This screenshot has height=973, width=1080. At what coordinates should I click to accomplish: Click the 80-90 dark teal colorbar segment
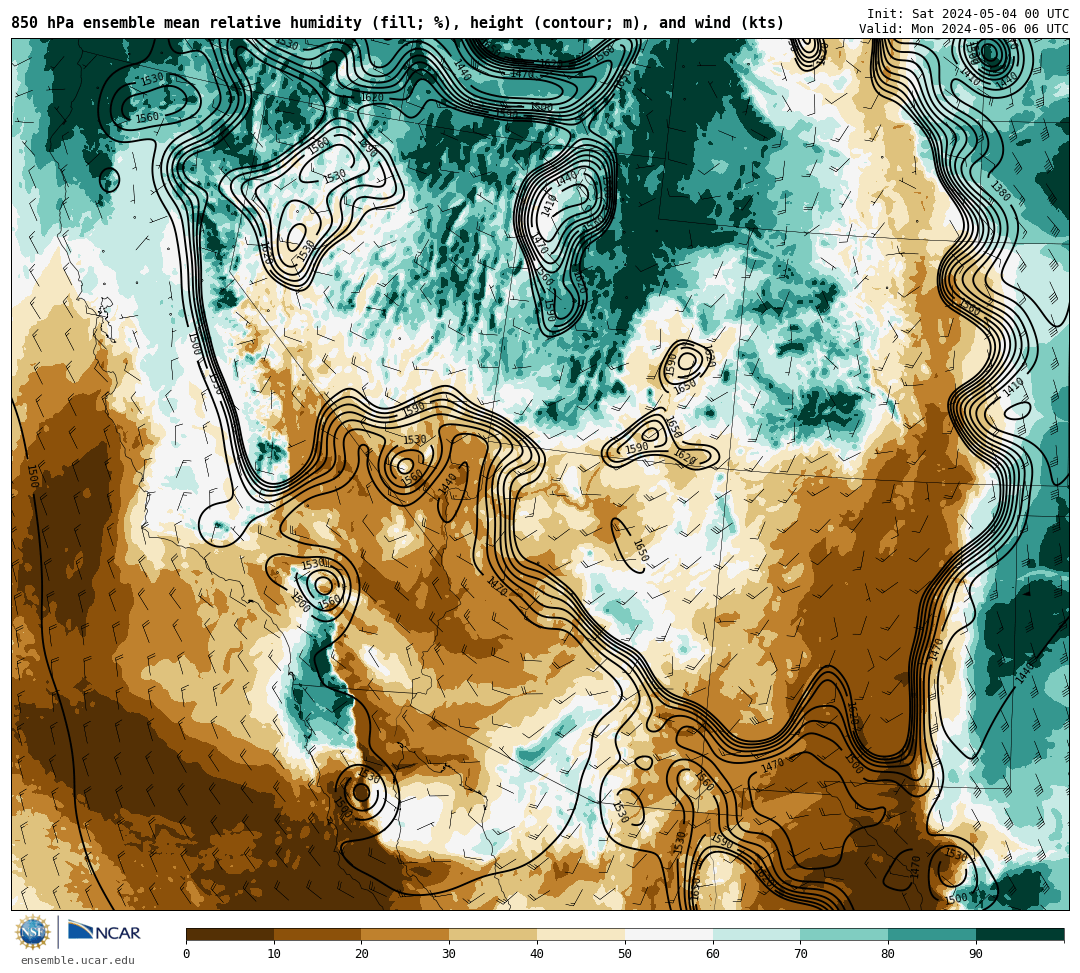(x=933, y=934)
